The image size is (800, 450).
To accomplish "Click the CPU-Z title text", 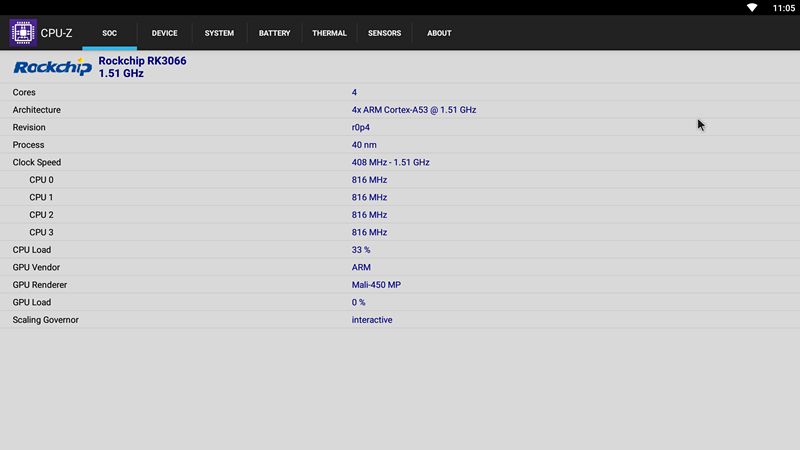I will (x=56, y=33).
